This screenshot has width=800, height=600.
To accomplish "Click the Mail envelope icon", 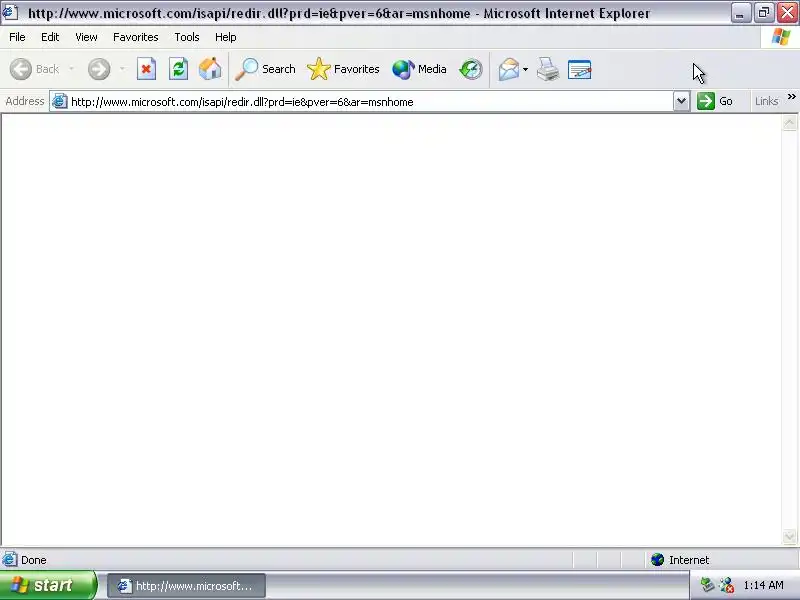I will coord(509,69).
